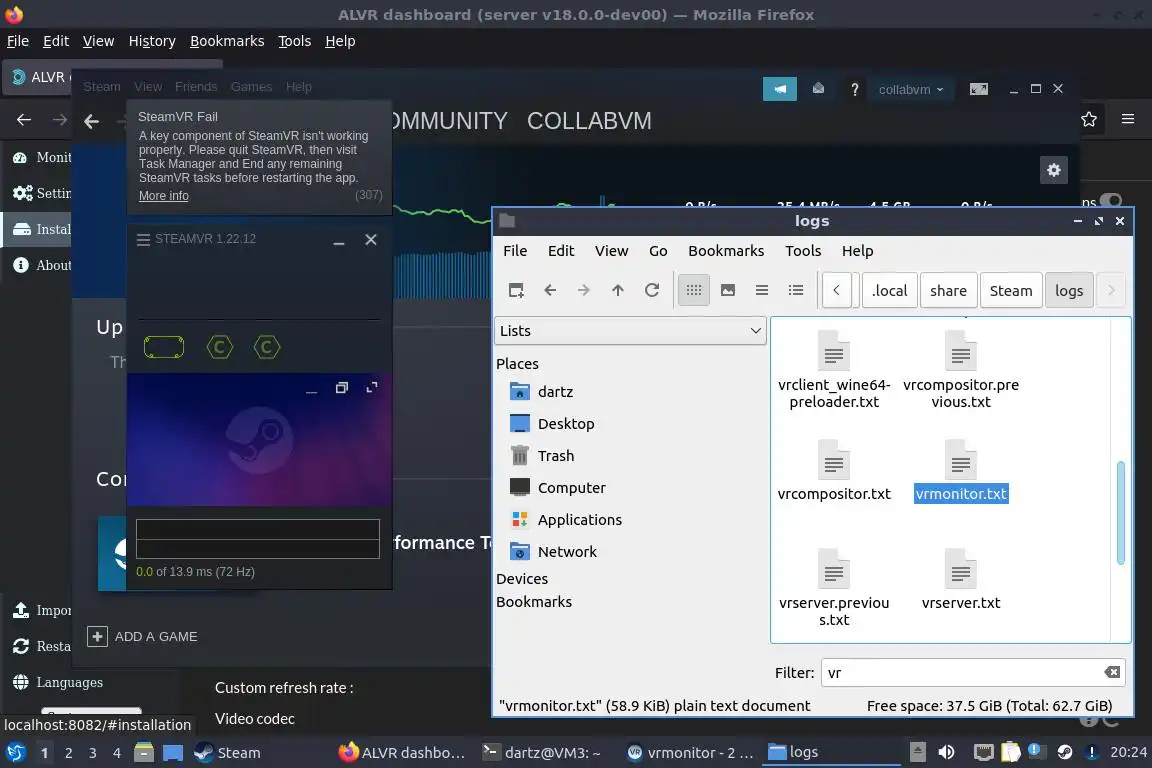This screenshot has height=768, width=1152.
Task: Open Tools menu in logs window
Action: point(803,251)
